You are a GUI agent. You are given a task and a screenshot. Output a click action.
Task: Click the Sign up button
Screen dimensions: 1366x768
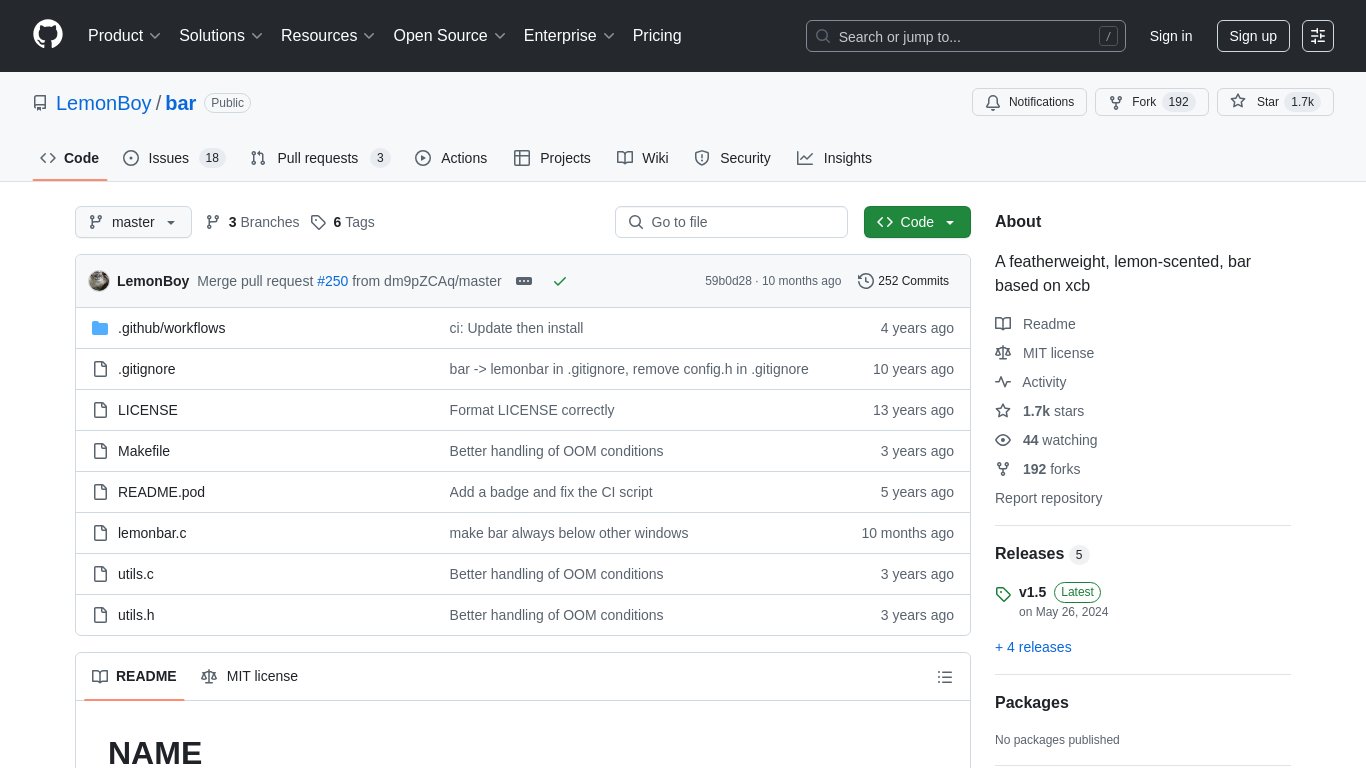point(1252,36)
